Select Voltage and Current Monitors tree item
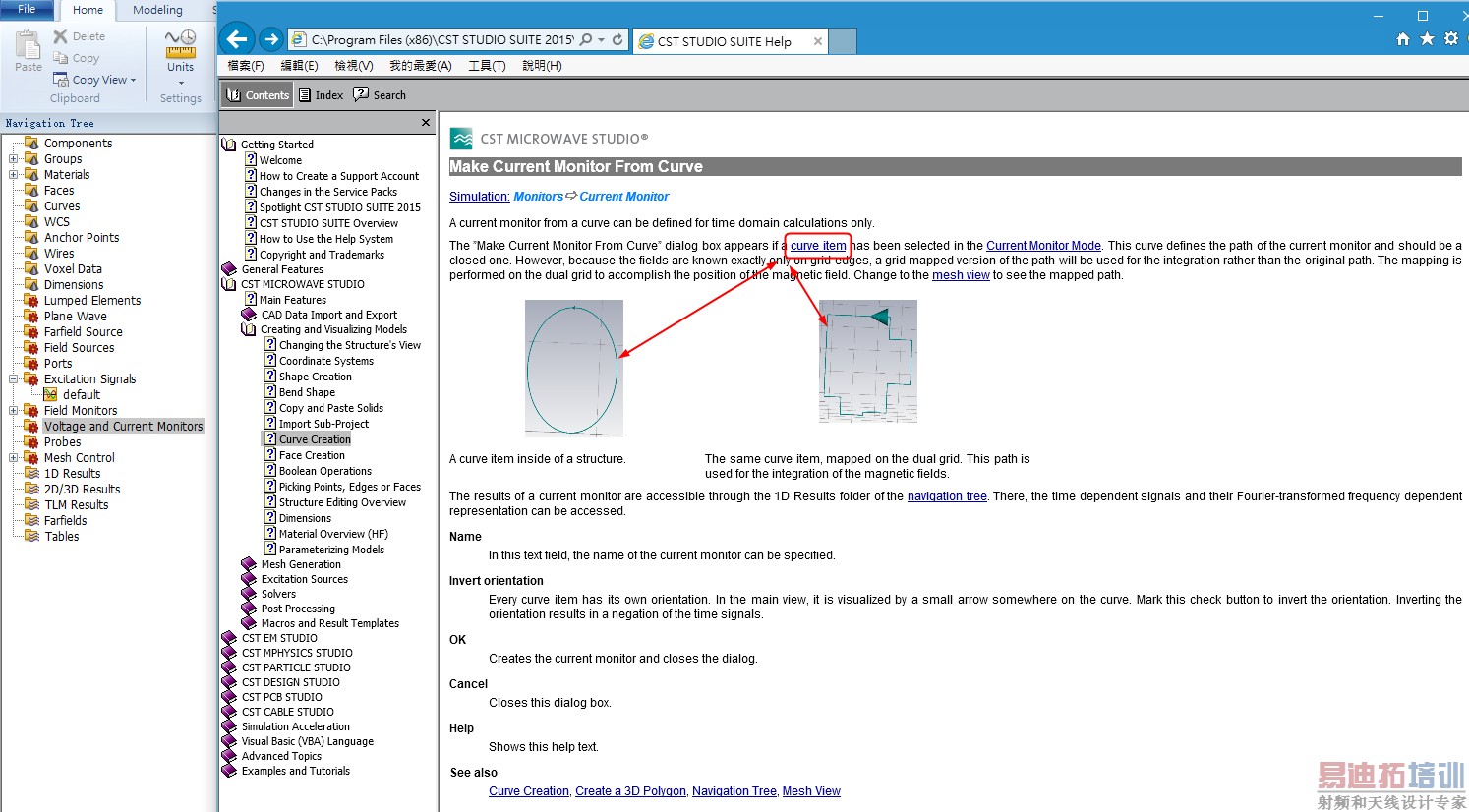Viewport: 1469px width, 812px height. pyautogui.click(x=123, y=427)
